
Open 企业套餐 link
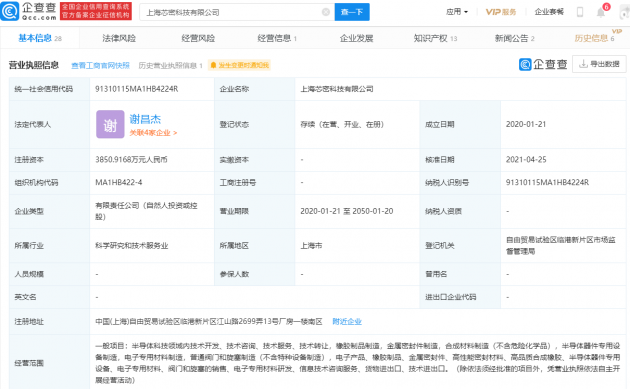pyautogui.click(x=549, y=12)
